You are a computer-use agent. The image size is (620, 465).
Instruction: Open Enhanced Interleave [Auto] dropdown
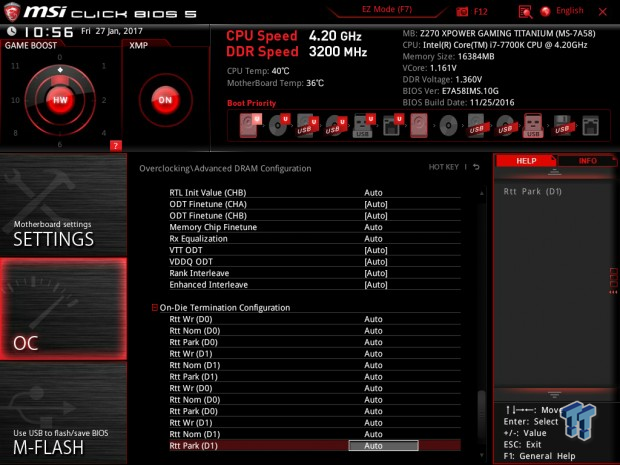pyautogui.click(x=376, y=284)
